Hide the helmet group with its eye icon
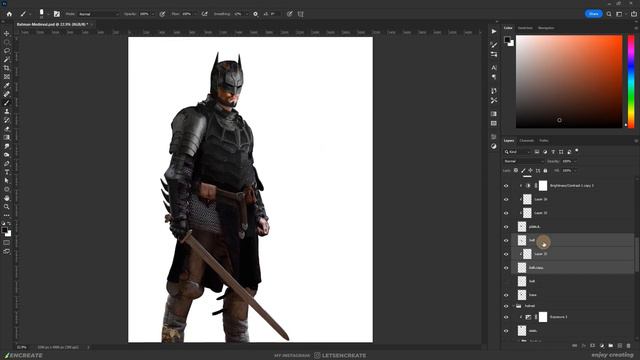The image size is (640, 360). [506, 306]
